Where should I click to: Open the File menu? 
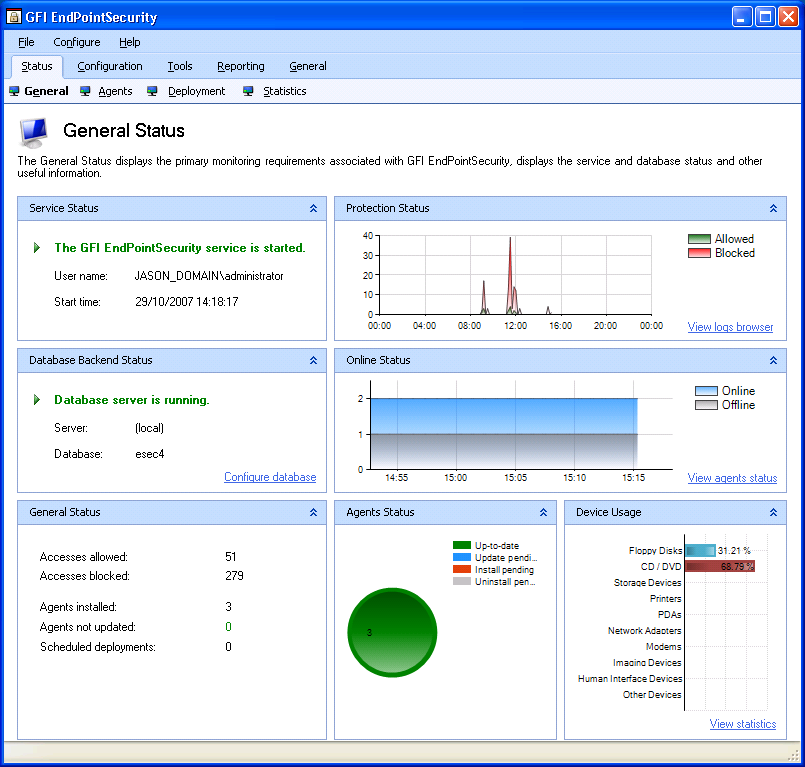26,42
